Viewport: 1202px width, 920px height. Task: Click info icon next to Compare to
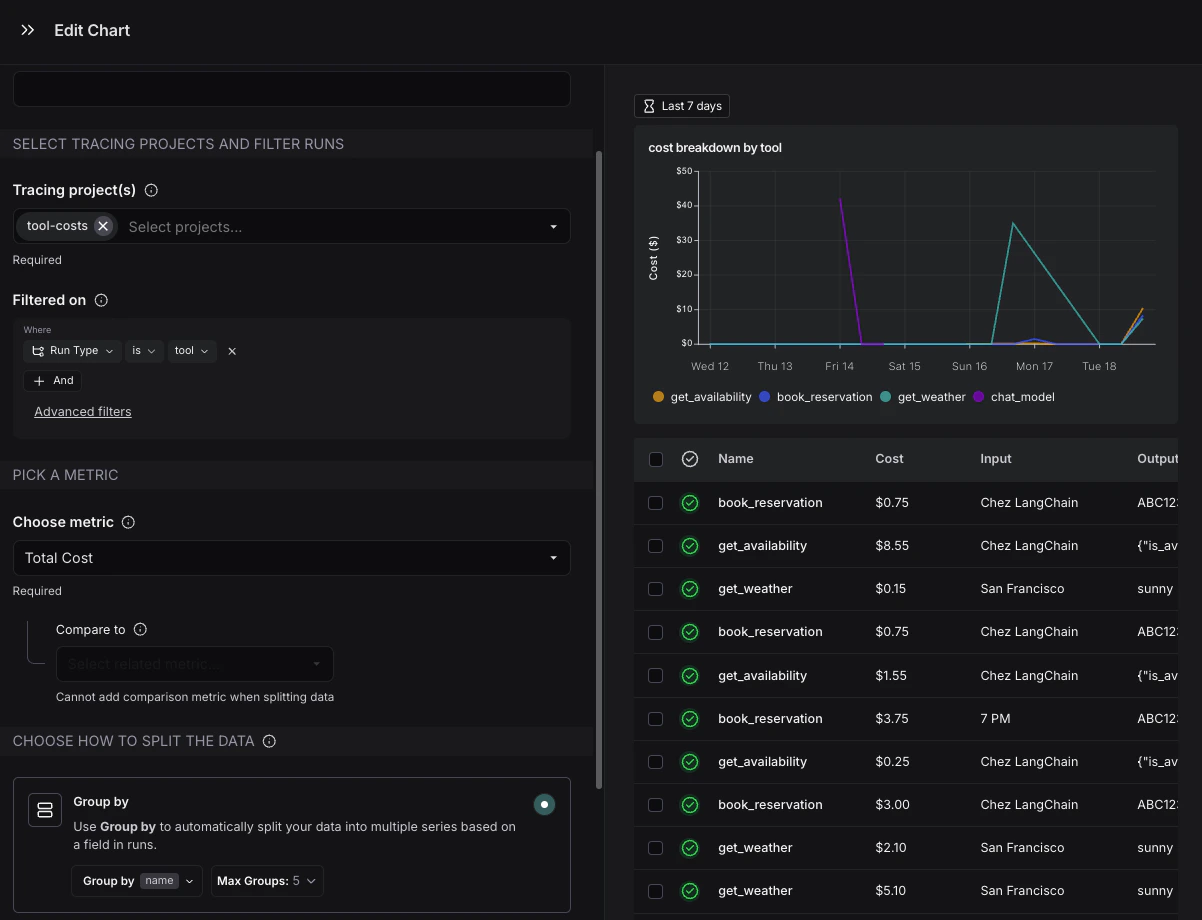(x=140, y=630)
